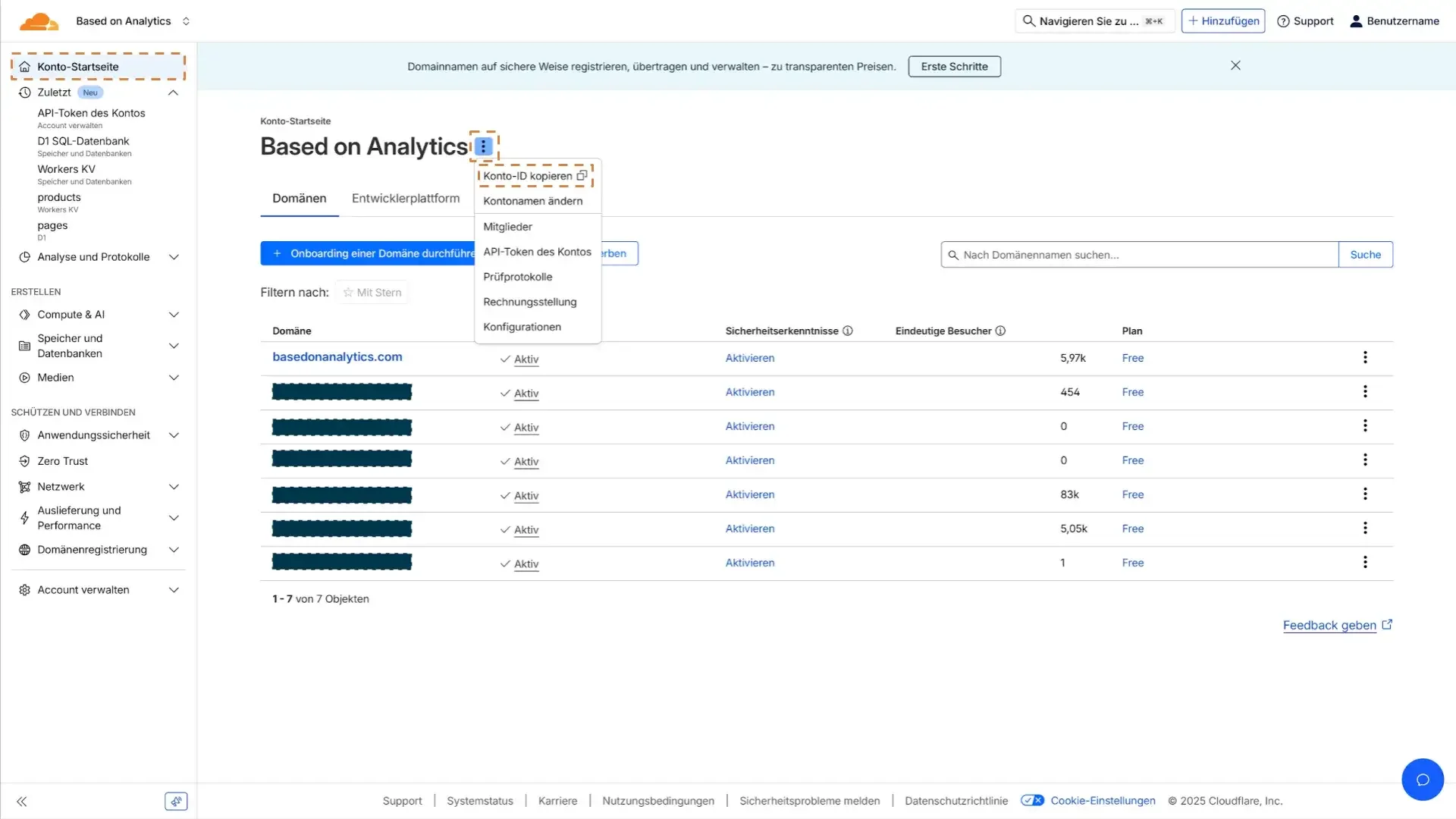Toggle the Cookie-Einstellungen privacy switch icon
Viewport: 1456px width, 819px height.
(x=1032, y=801)
